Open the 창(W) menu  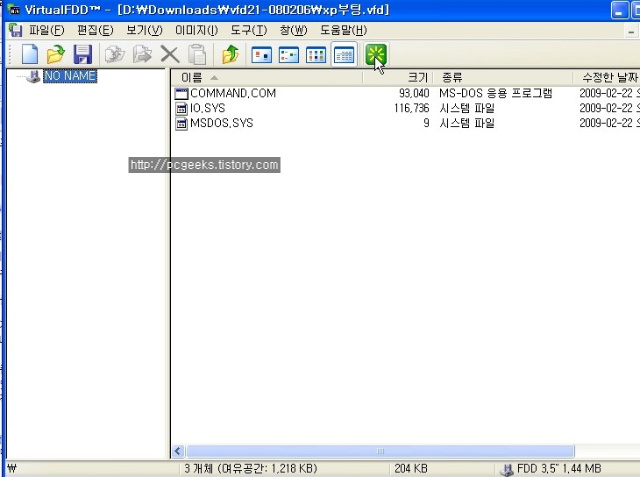coord(293,30)
